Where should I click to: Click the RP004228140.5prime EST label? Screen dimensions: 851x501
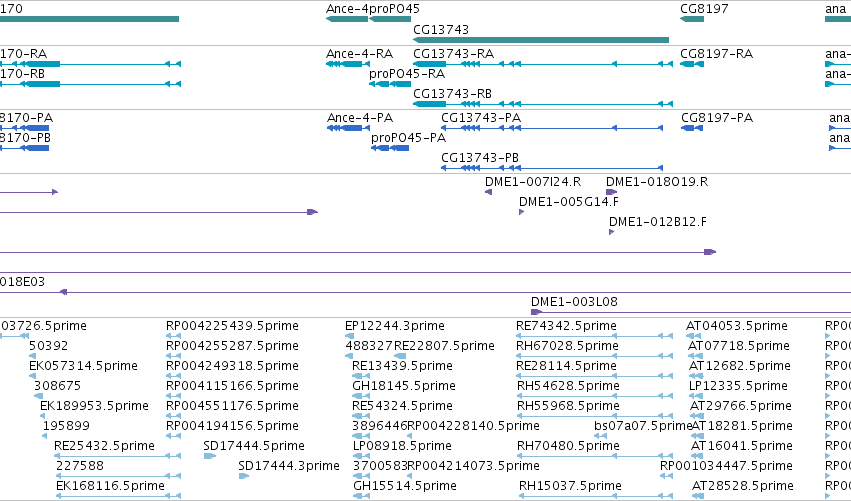coord(473,426)
